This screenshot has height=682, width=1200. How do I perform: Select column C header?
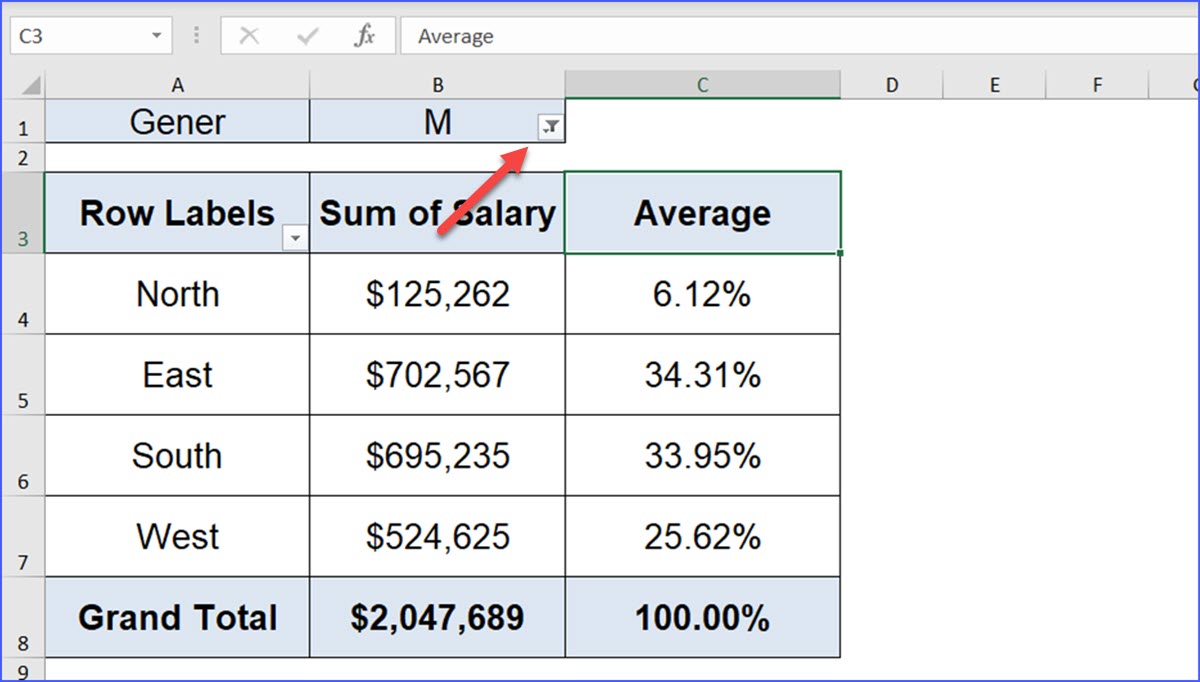click(x=702, y=86)
